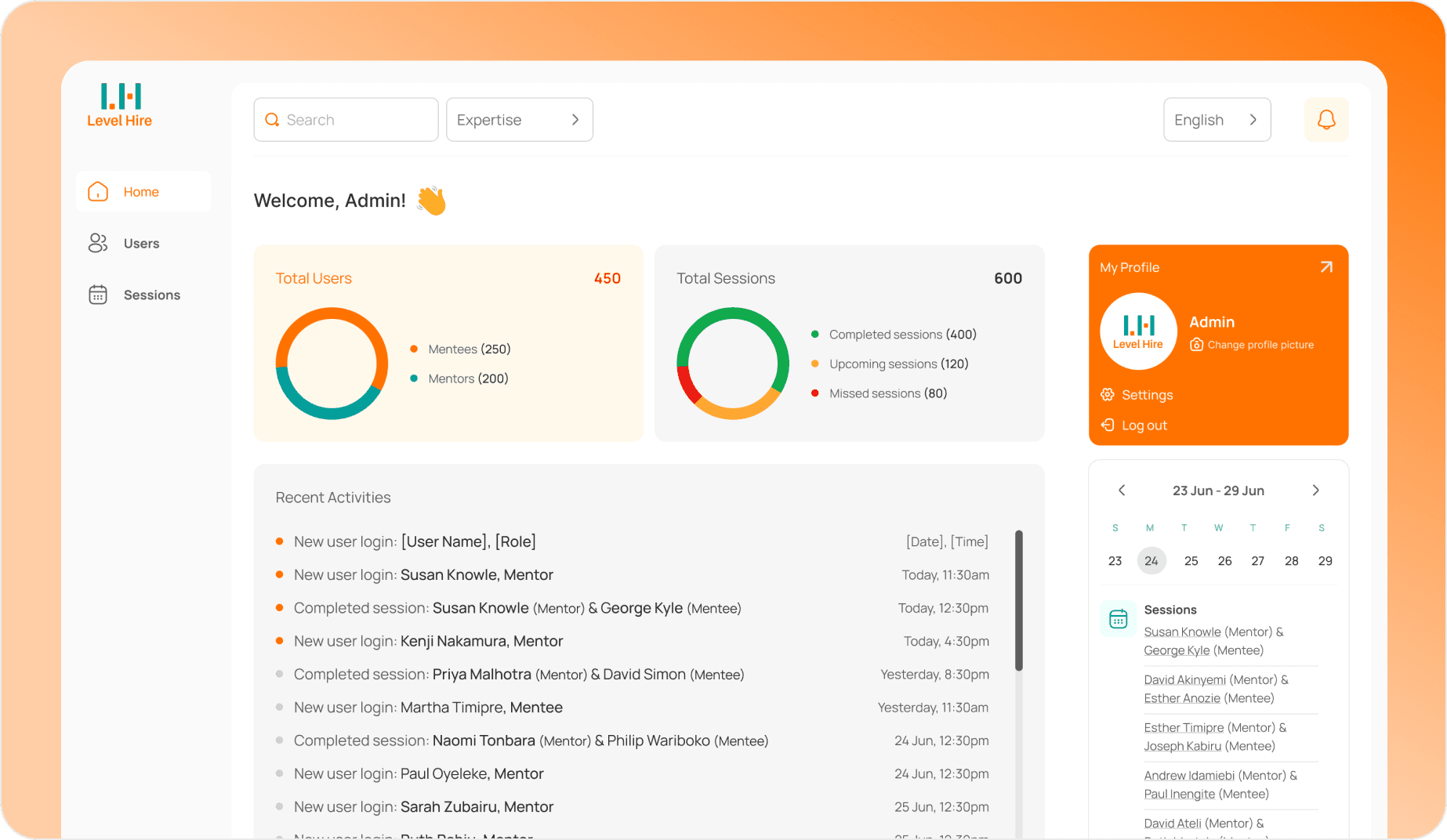Click 'New user login: Kenji Nakamura, Mentor' row
This screenshot has width=1447, height=840.
(633, 641)
